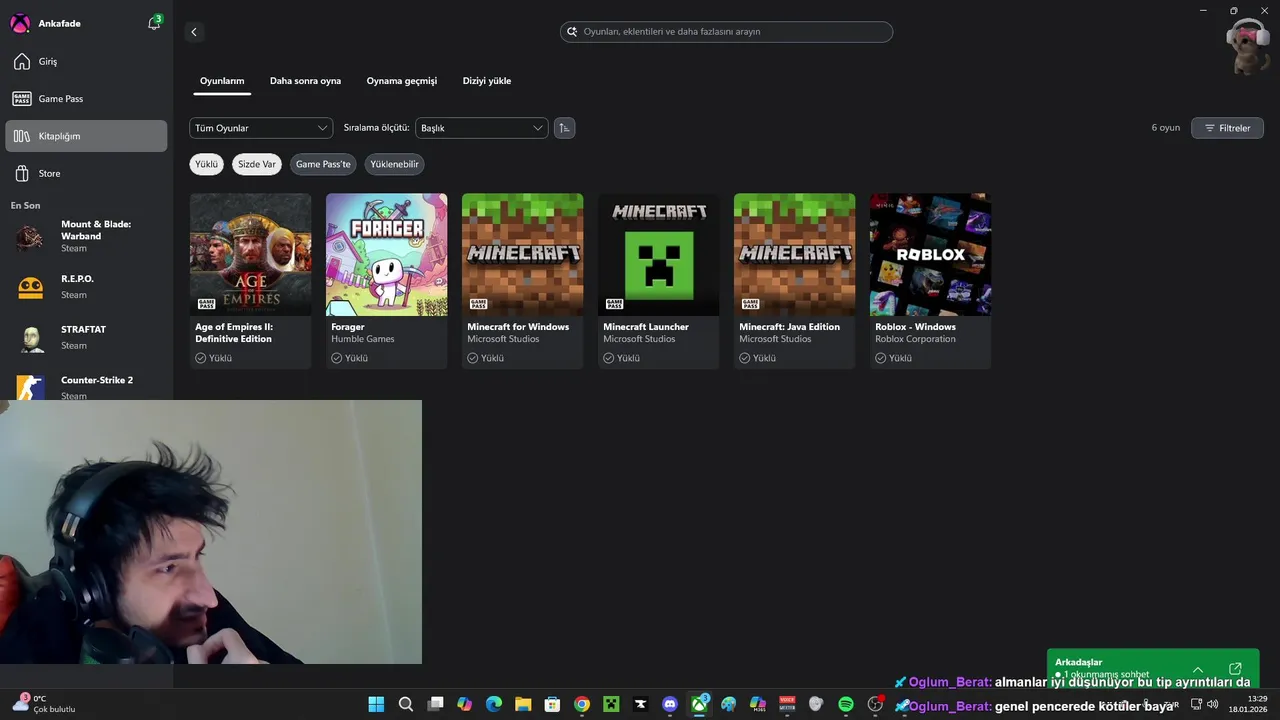Open Microsoft Store from taskbar
The image size is (1280, 720).
(x=552, y=704)
